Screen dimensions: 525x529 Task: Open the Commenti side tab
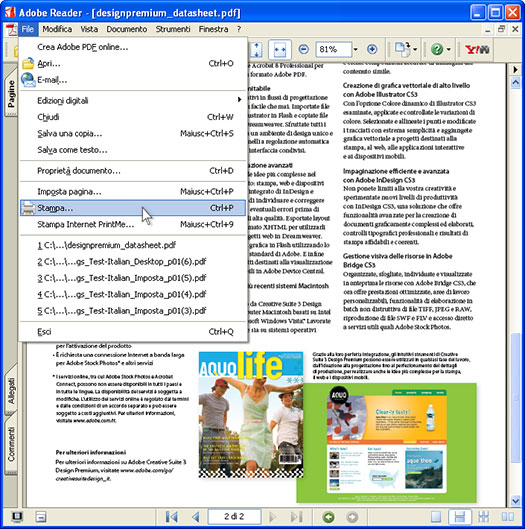(11, 445)
